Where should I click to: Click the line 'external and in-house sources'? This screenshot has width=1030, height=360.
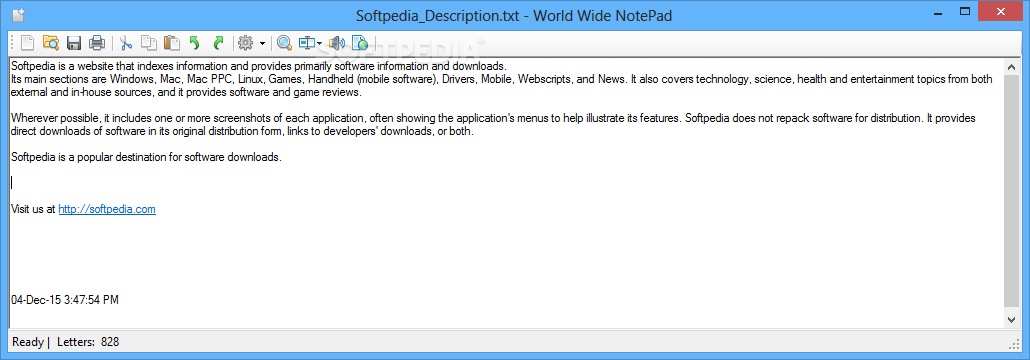187,93
